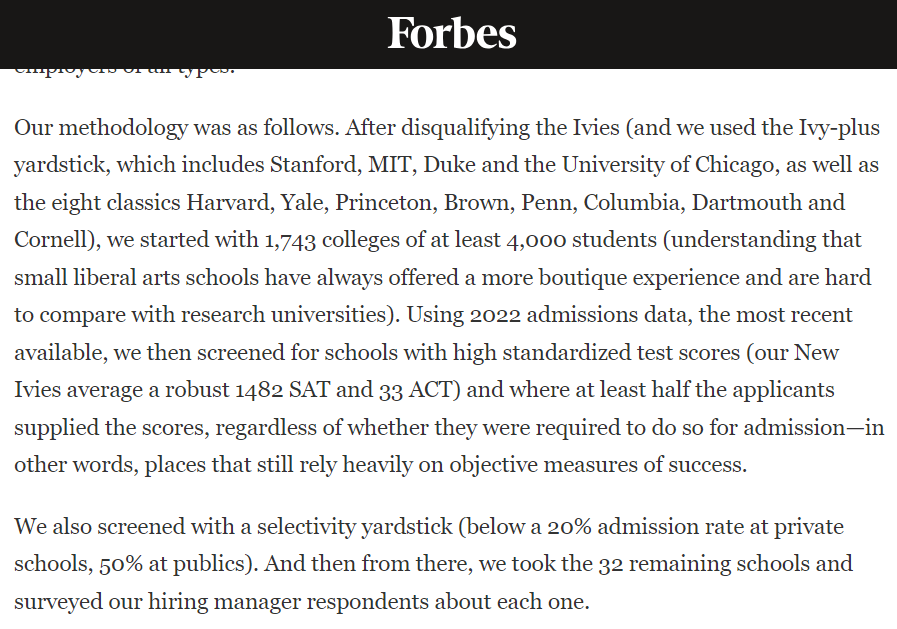
Task: Click the word Stanford in the article
Action: coord(315,165)
